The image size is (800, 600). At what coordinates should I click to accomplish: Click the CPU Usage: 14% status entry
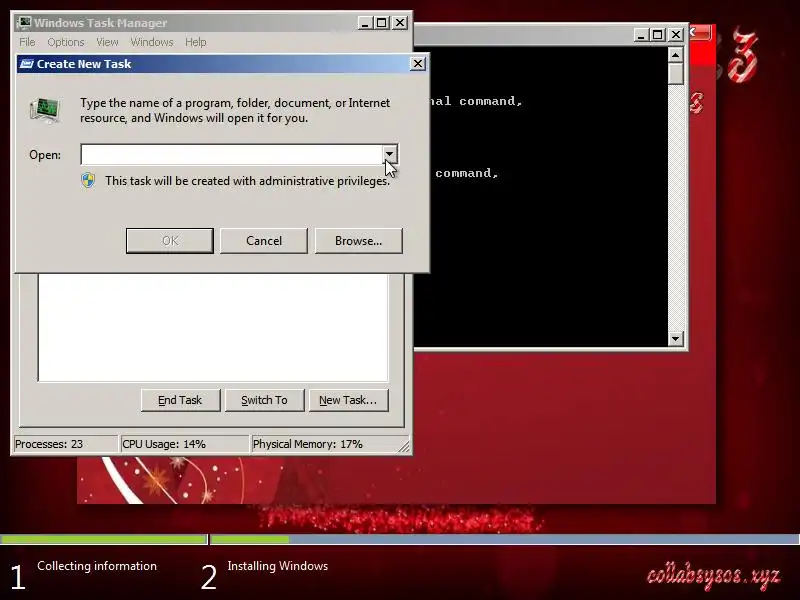[x=185, y=444]
